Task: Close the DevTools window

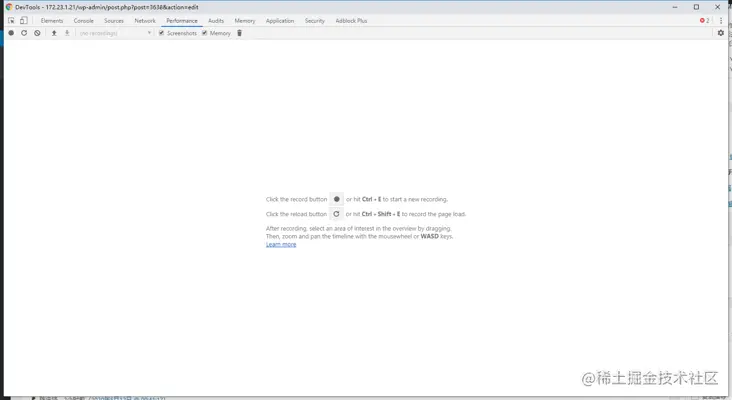Action: 718,7
